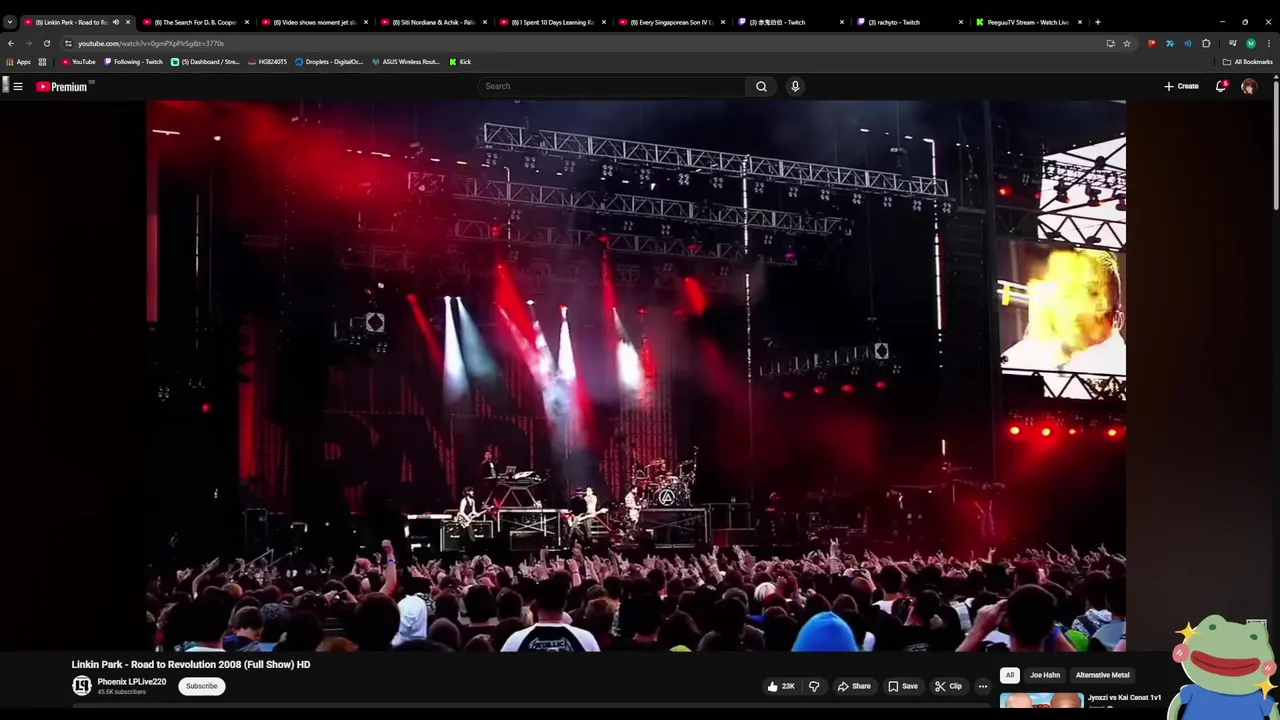Open a new browser tab
The width and height of the screenshot is (1280, 720).
pos(1098,22)
